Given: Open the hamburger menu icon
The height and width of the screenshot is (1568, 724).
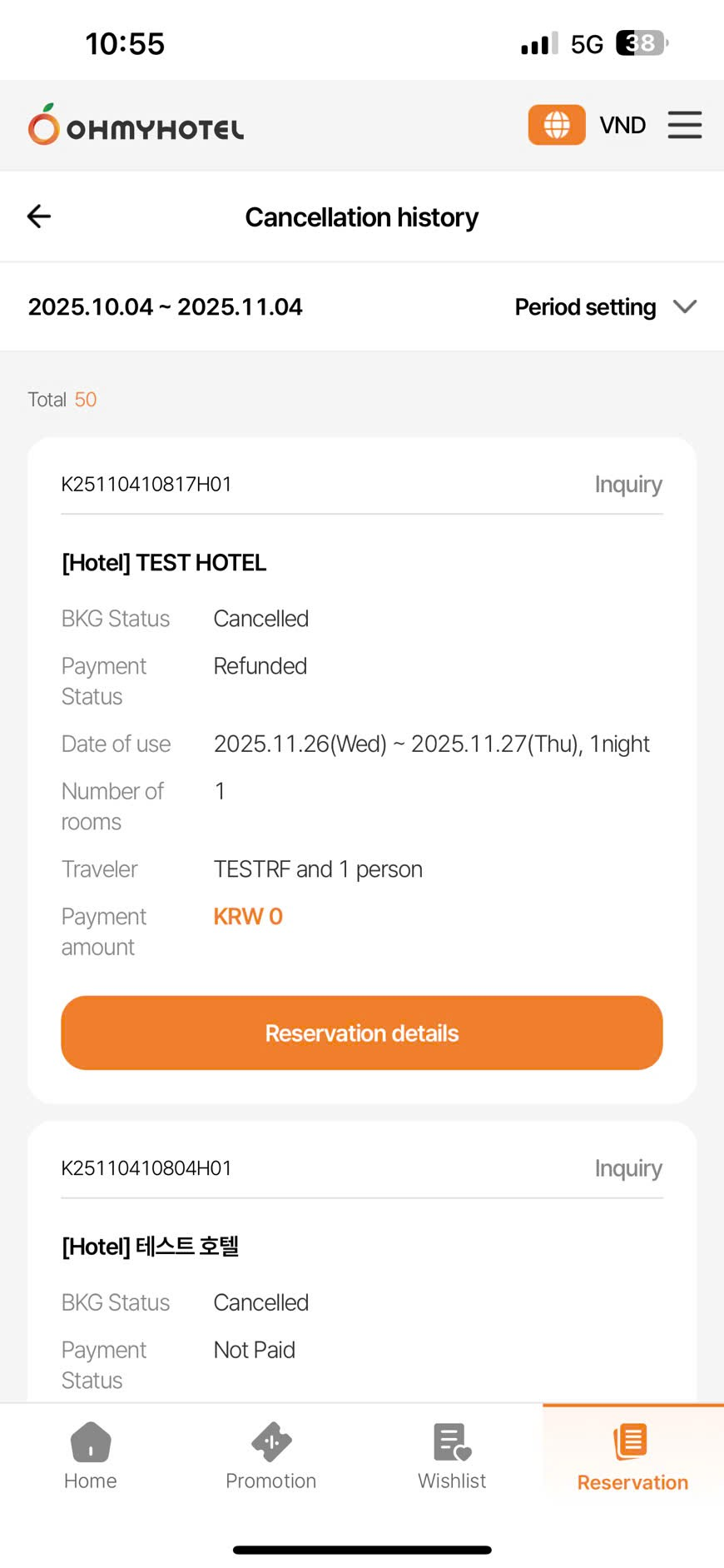Looking at the screenshot, I should pyautogui.click(x=684, y=125).
